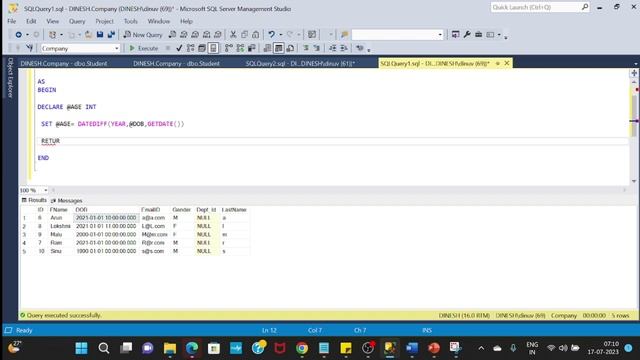The height and width of the screenshot is (360, 640).
Task: Open the Tools menu
Action: pyautogui.click(x=131, y=21)
